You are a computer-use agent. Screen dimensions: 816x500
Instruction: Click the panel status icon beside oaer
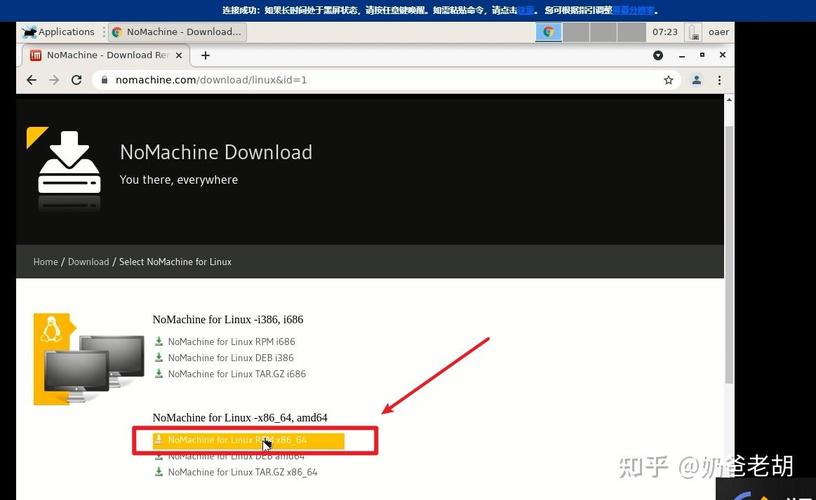pos(694,33)
